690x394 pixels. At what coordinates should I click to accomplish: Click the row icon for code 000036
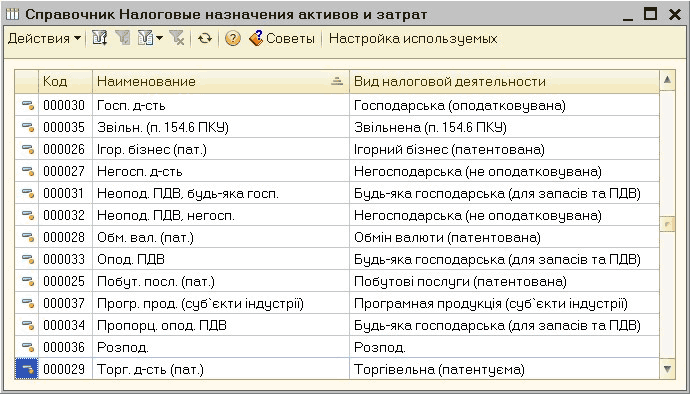28,347
